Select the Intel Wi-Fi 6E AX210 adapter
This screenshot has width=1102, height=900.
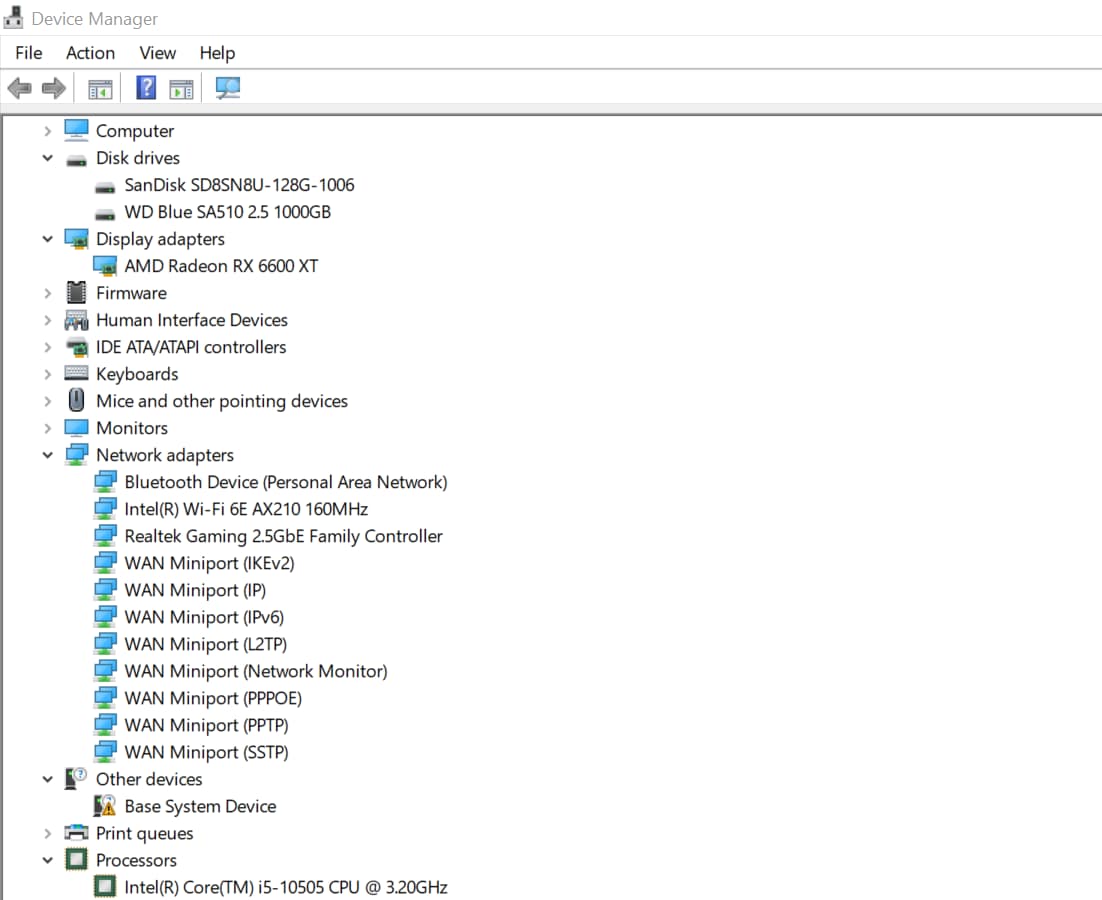247,508
